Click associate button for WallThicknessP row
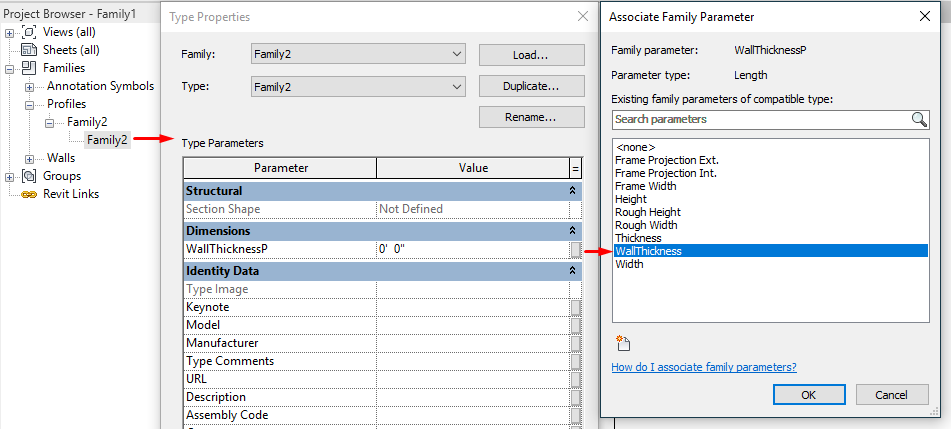Image resolution: width=951 pixels, height=429 pixels. [576, 249]
